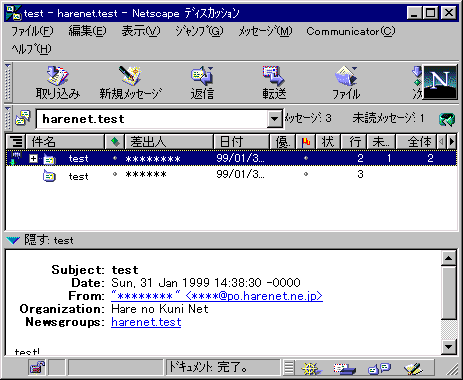Toggle flag marker on second test message

pyautogui.click(x=306, y=174)
